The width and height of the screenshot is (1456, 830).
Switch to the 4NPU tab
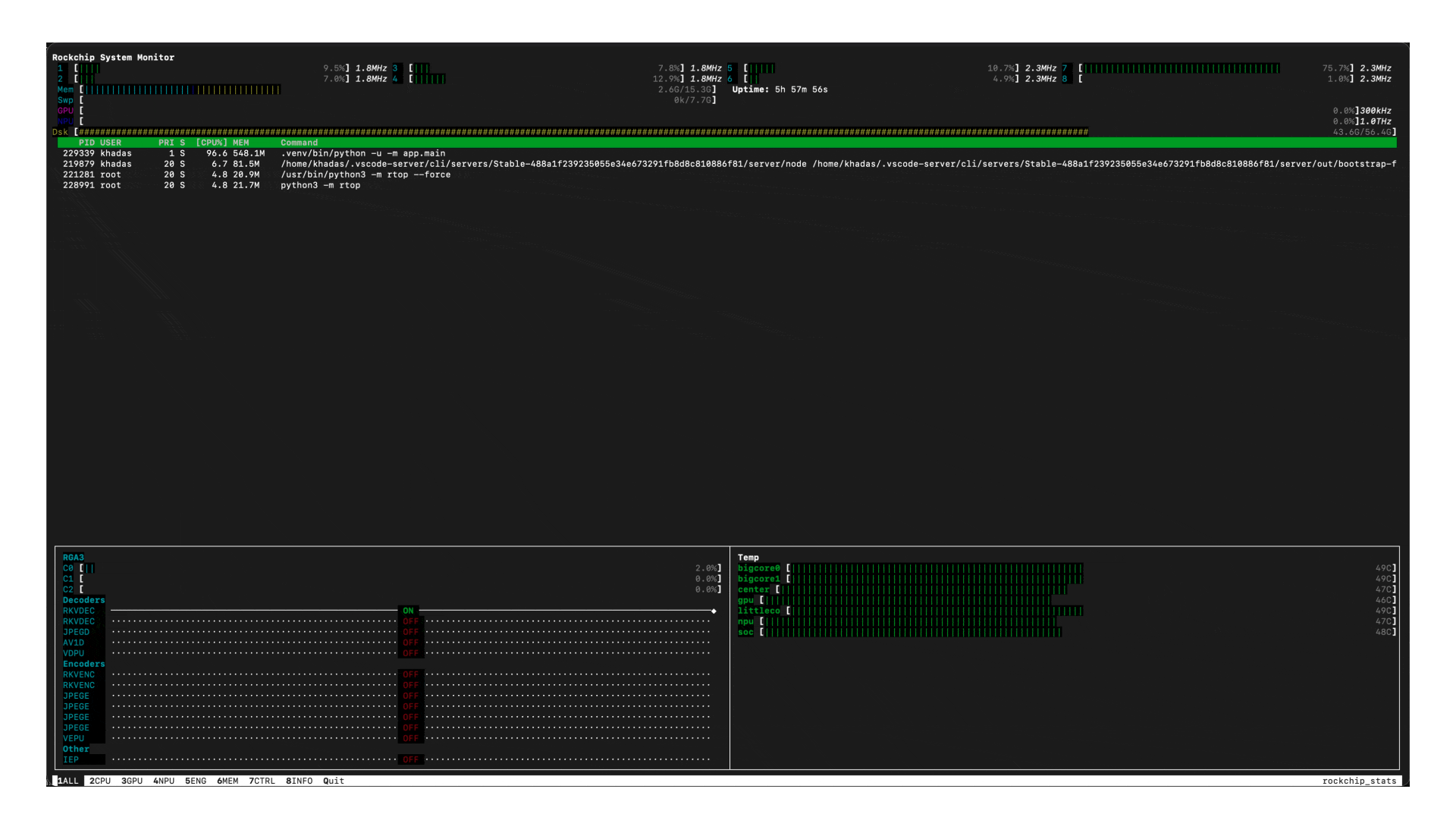[x=164, y=781]
